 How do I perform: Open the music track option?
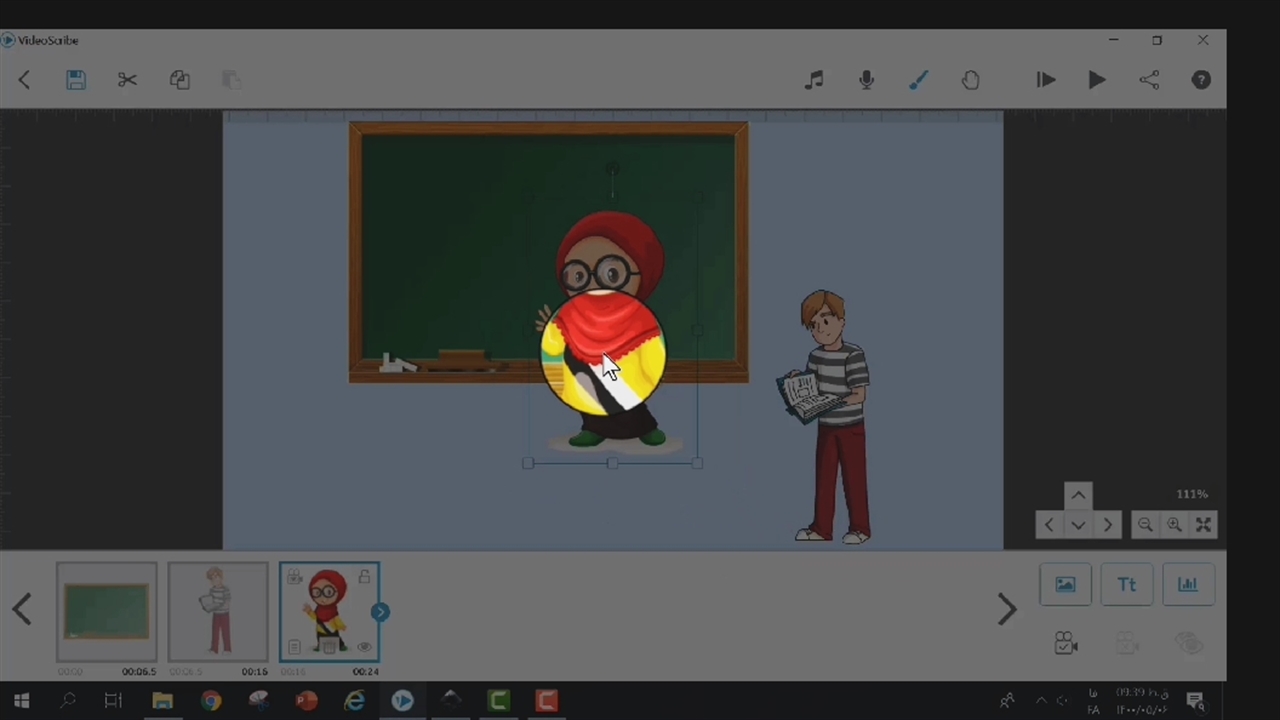814,80
